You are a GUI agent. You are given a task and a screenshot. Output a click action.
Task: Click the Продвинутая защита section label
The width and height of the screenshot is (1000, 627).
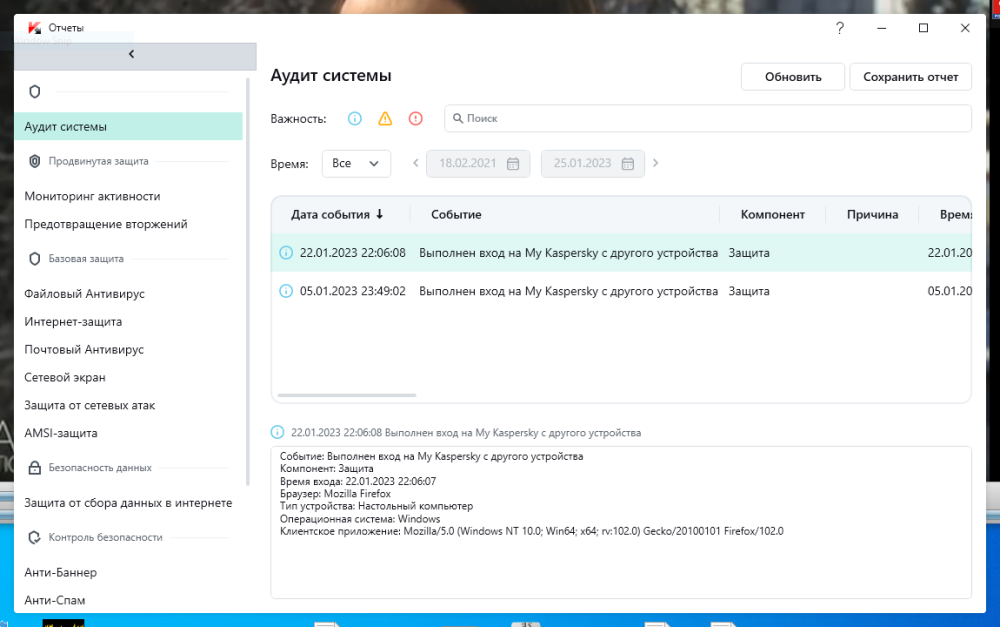tap(98, 161)
